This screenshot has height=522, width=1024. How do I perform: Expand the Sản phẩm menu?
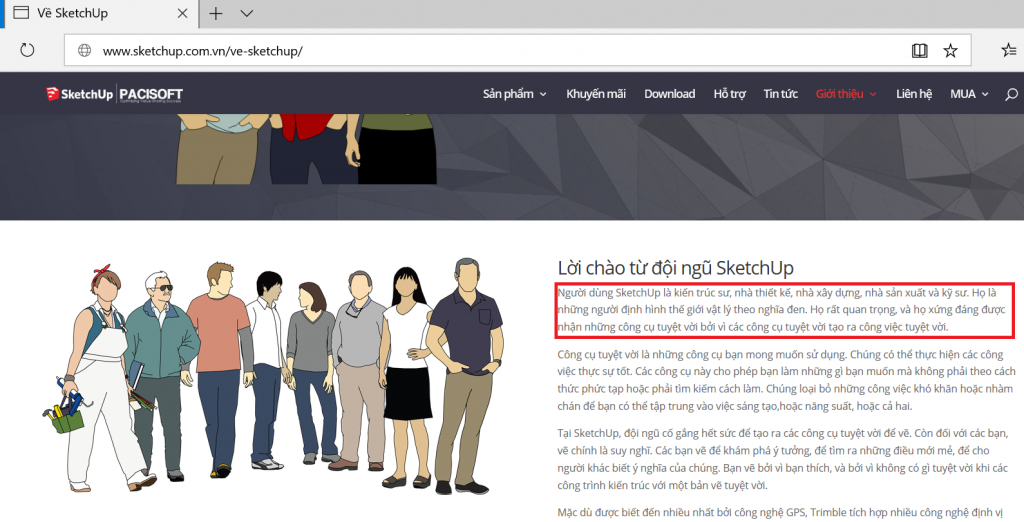point(515,94)
